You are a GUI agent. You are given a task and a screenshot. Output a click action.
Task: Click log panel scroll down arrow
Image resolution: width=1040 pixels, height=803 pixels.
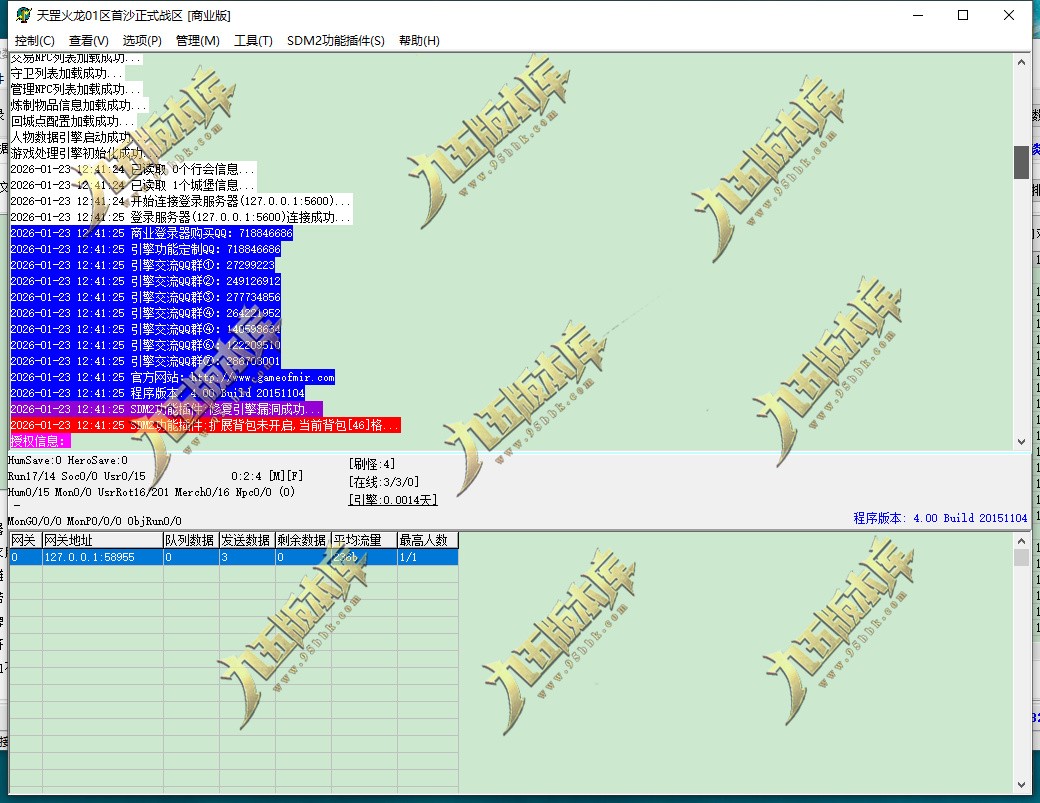[x=1021, y=442]
